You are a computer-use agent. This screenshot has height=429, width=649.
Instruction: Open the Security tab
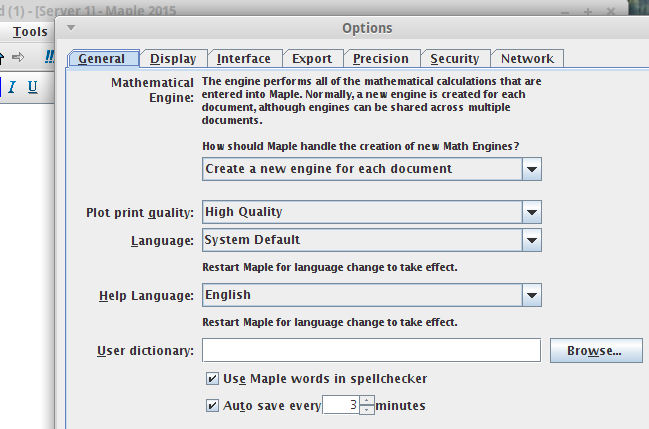[455, 59]
